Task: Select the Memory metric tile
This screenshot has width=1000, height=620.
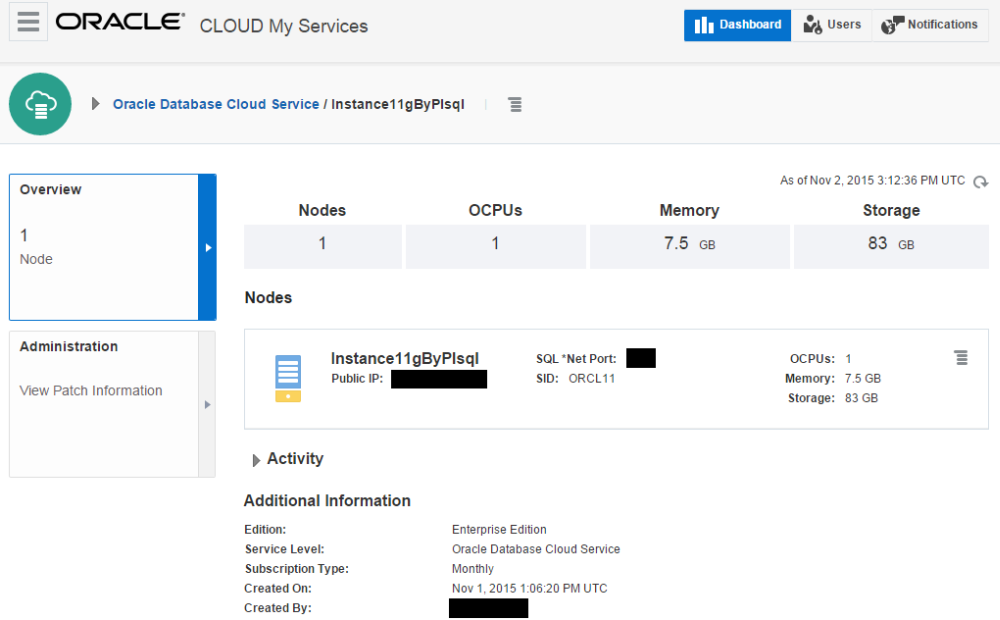Action: click(689, 244)
